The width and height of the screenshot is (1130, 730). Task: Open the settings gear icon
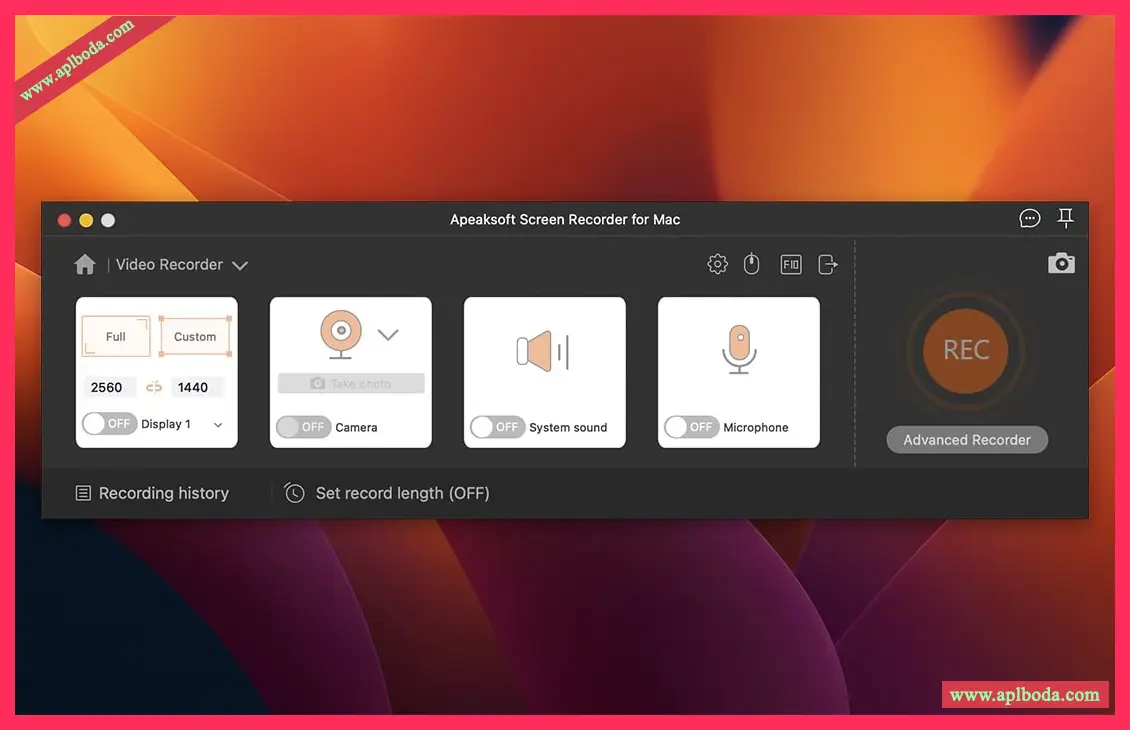click(x=717, y=264)
